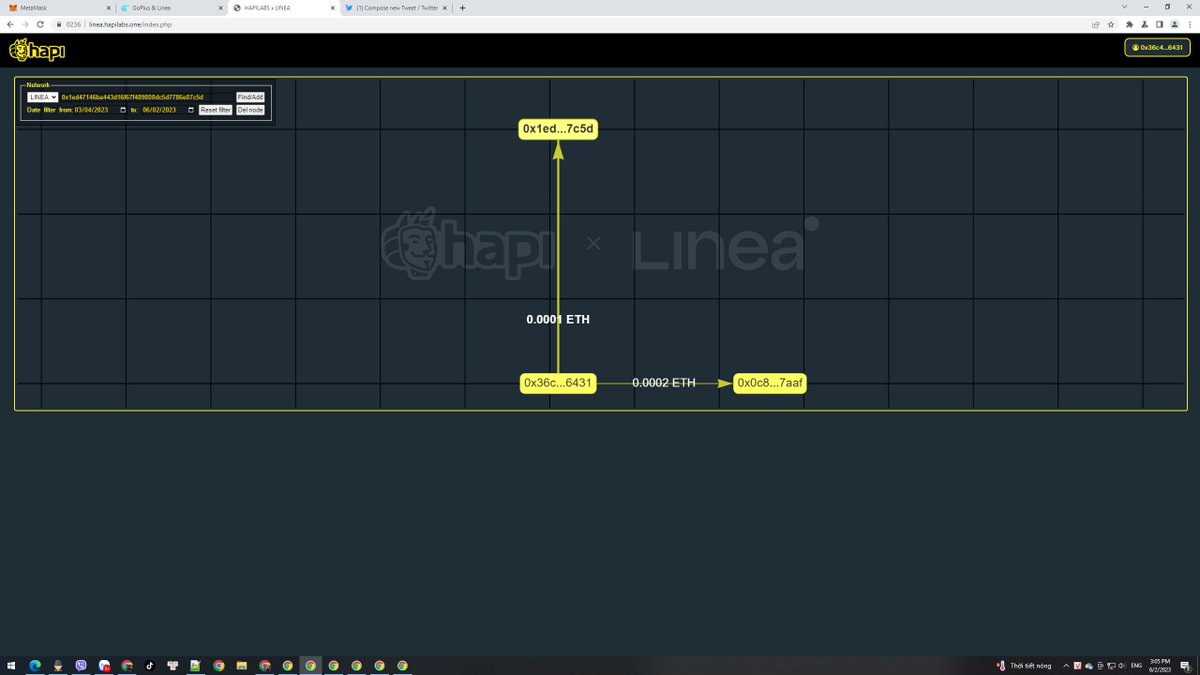Click the Find/Add button
1200x675 pixels.
tap(250, 97)
